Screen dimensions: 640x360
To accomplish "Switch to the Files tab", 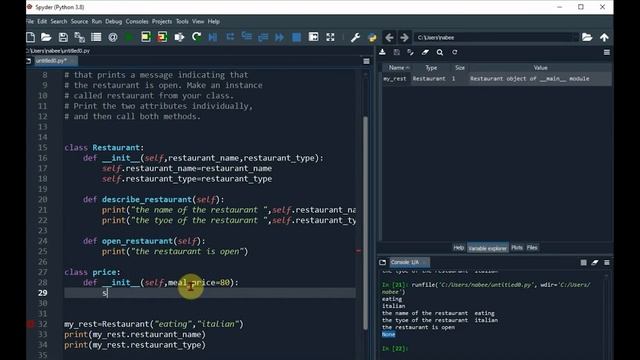I will point(532,248).
